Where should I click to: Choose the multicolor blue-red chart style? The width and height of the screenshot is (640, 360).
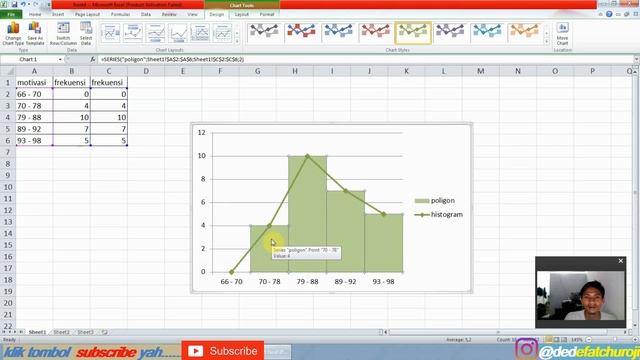[301, 33]
